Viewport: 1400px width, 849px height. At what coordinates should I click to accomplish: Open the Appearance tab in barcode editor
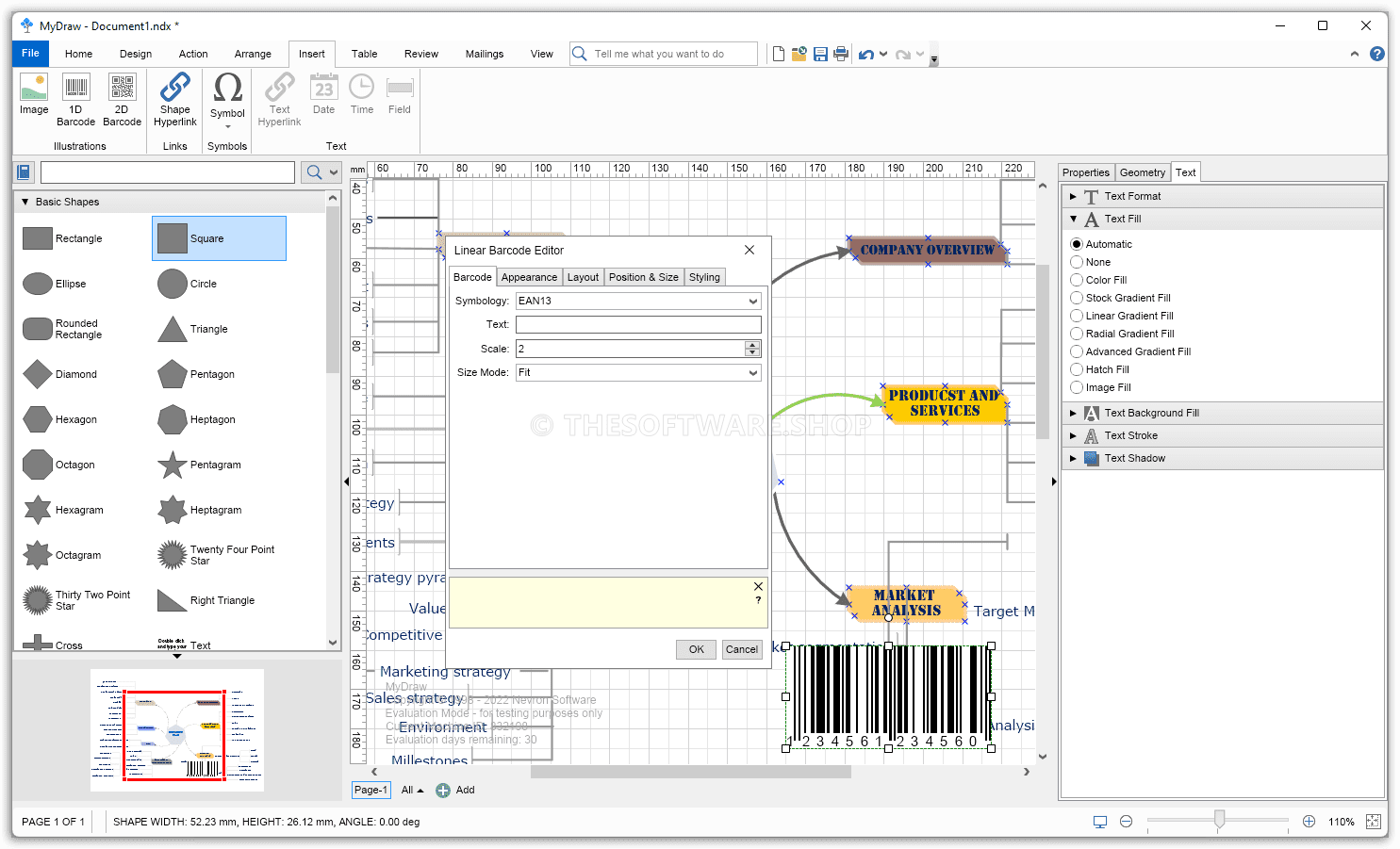pos(529,277)
